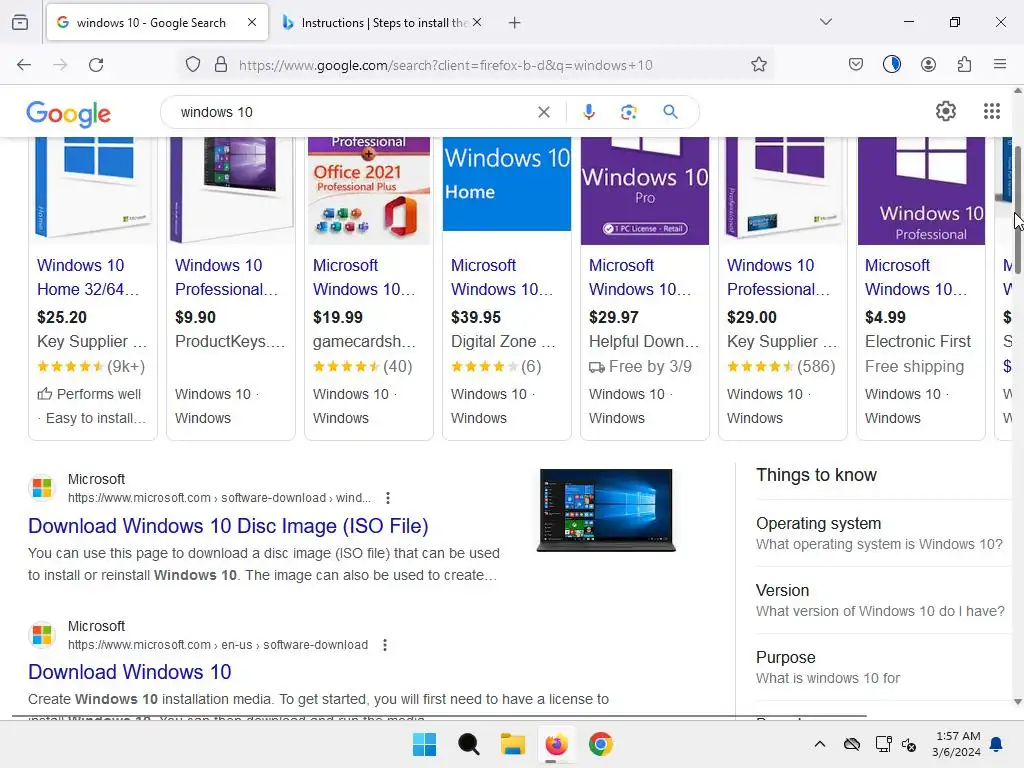The image size is (1024, 768).
Task: Open Windows Start menu
Action: pos(424,744)
